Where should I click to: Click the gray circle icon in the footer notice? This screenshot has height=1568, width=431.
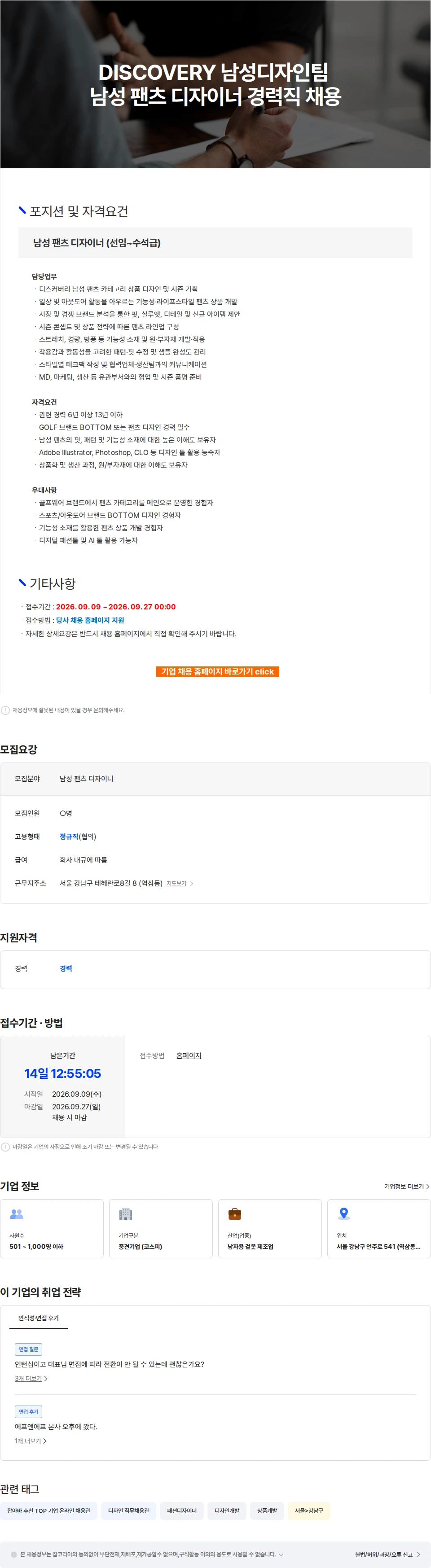point(13,1555)
